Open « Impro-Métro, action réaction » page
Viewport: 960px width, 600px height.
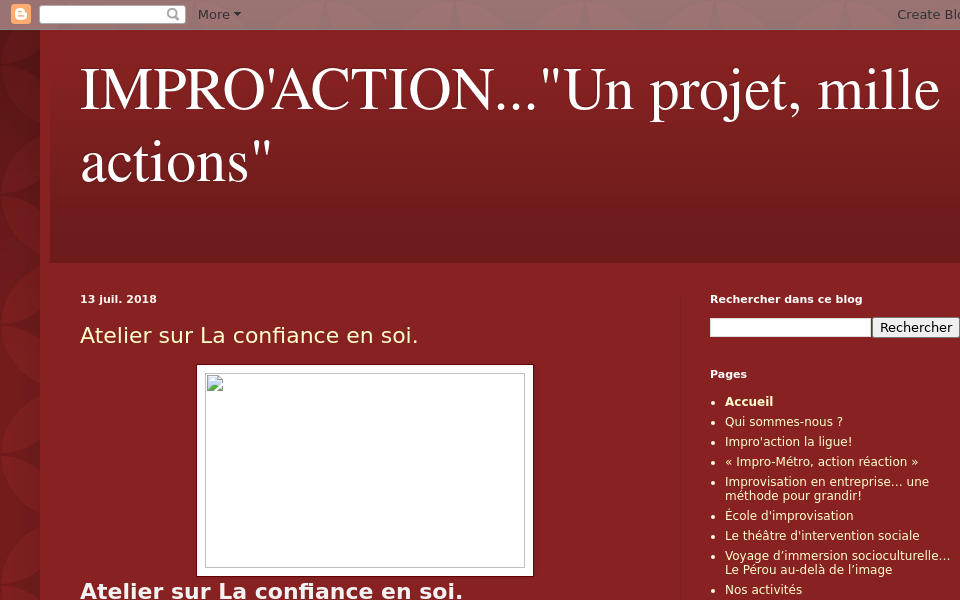821,461
